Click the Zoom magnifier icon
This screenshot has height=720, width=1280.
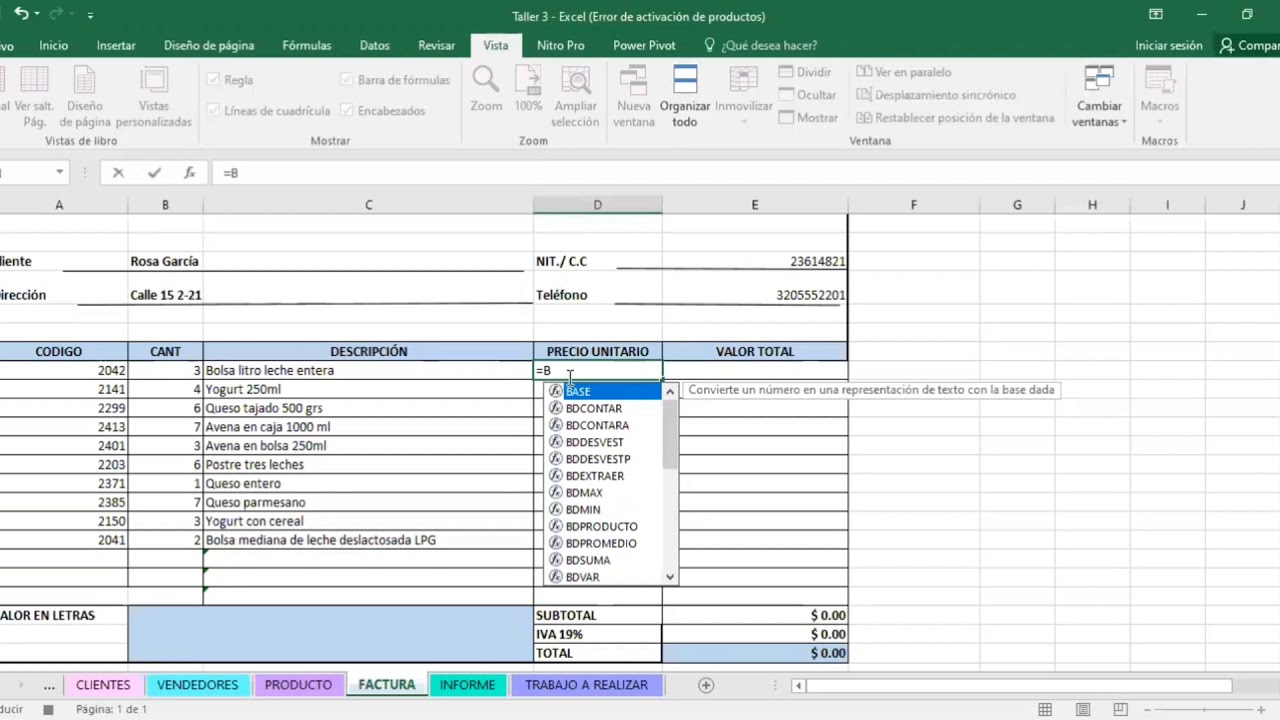(486, 80)
